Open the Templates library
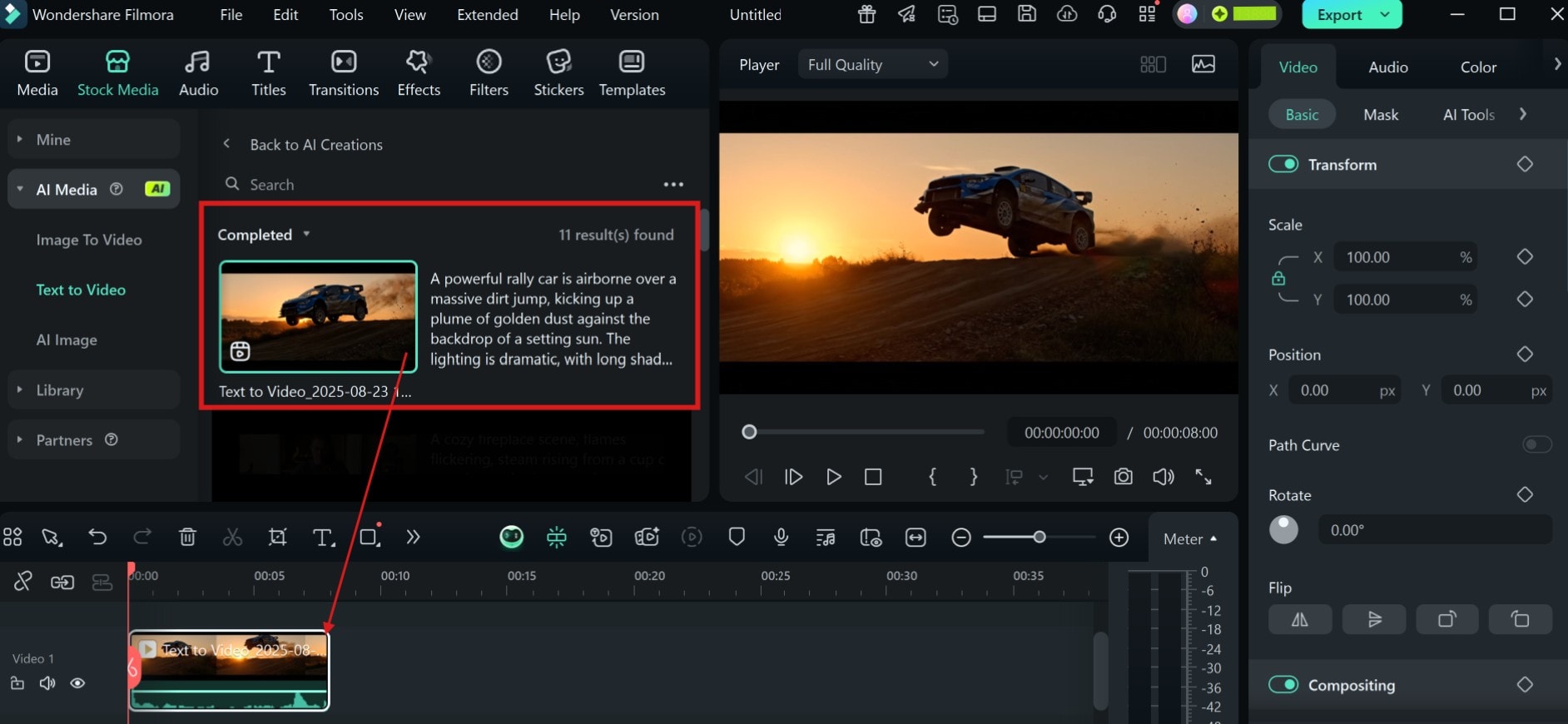 pos(632,73)
